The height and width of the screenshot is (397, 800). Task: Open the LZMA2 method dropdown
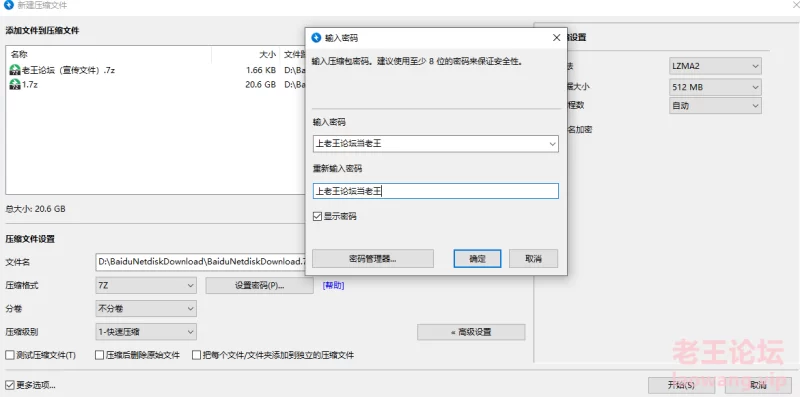(x=715, y=66)
